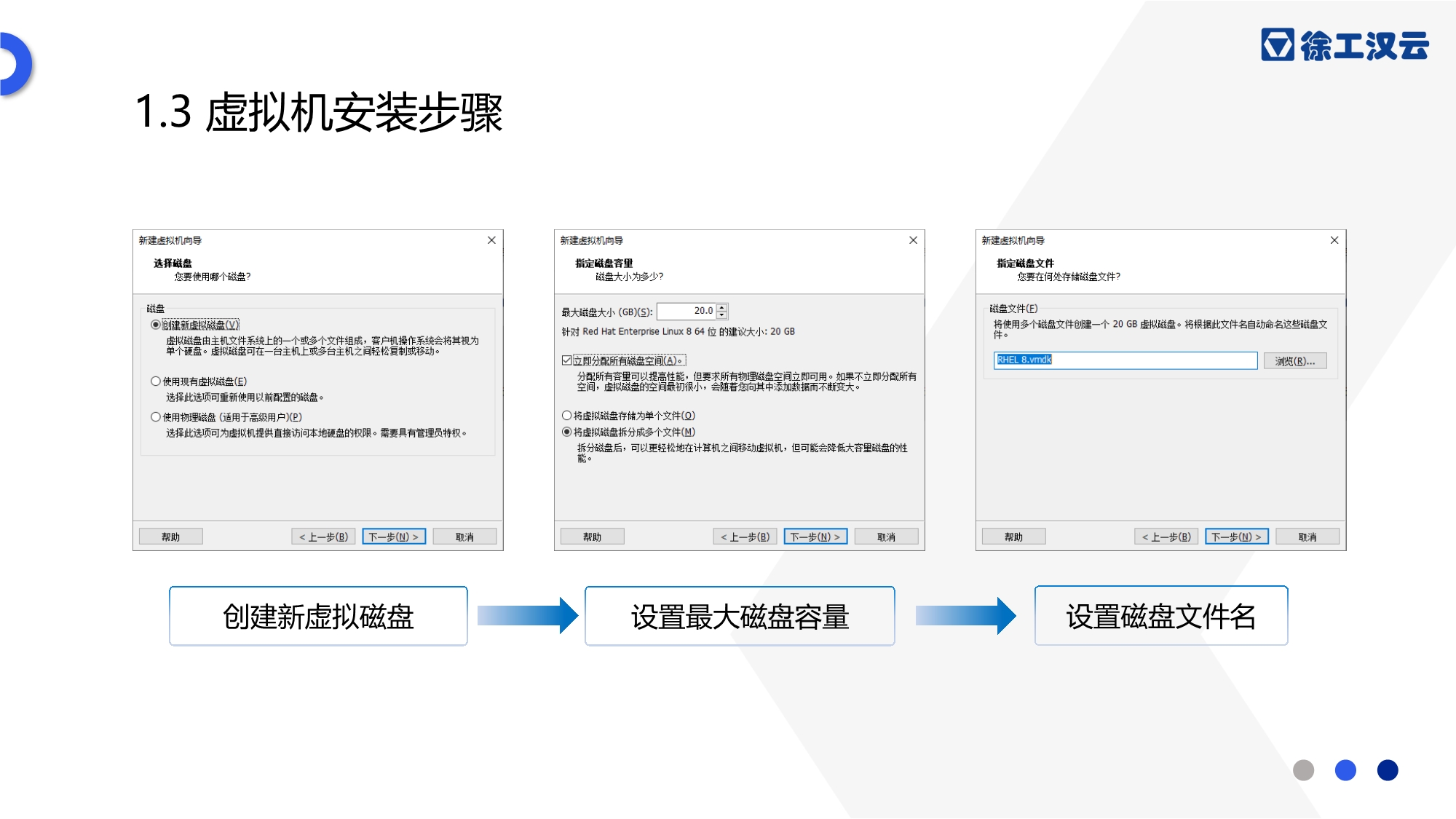Image resolution: width=1456 pixels, height=819 pixels.
Task: Toggle 立即分配所有磁盘空间 checkbox
Action: [567, 360]
